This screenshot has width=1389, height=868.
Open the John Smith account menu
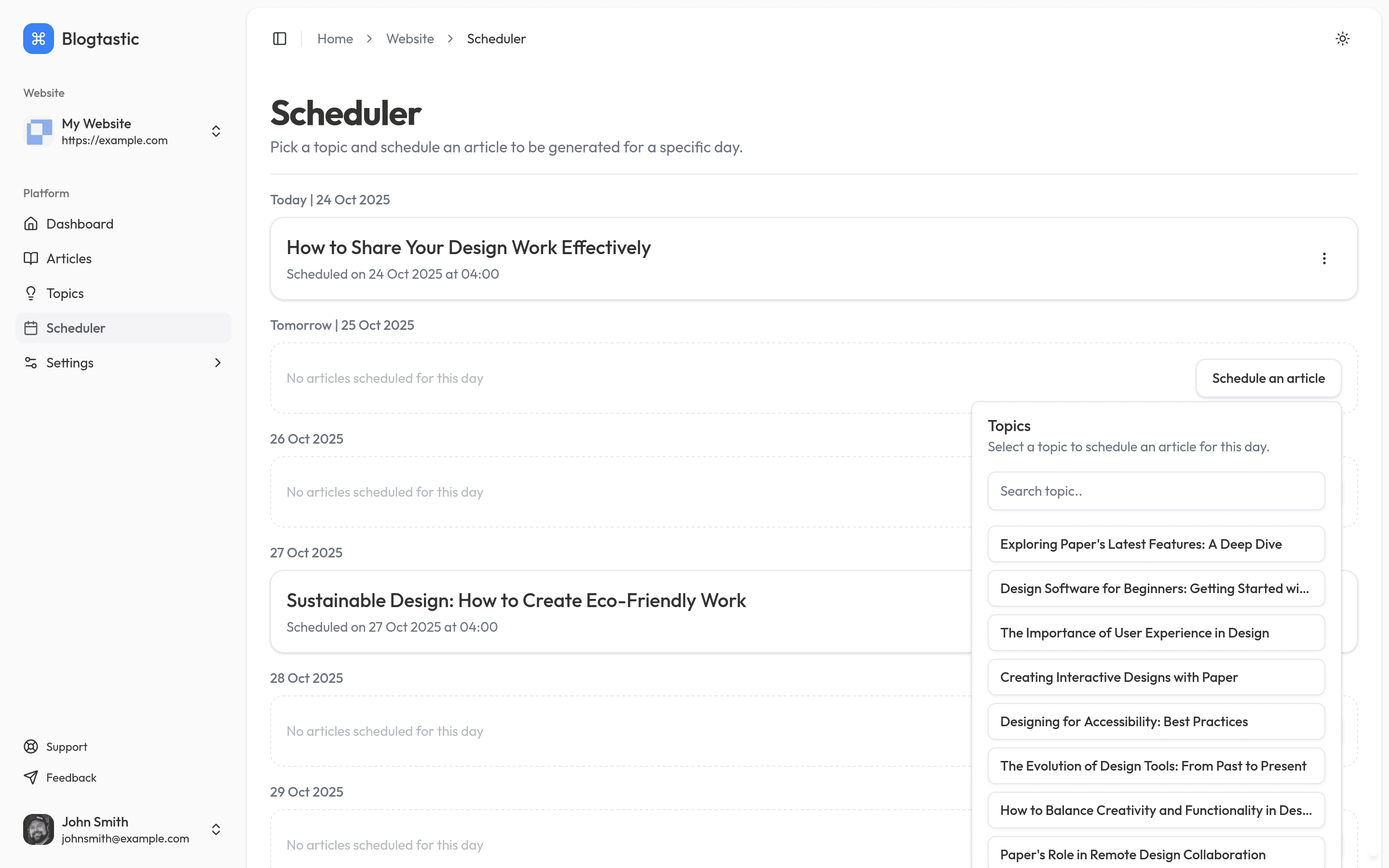point(216,829)
